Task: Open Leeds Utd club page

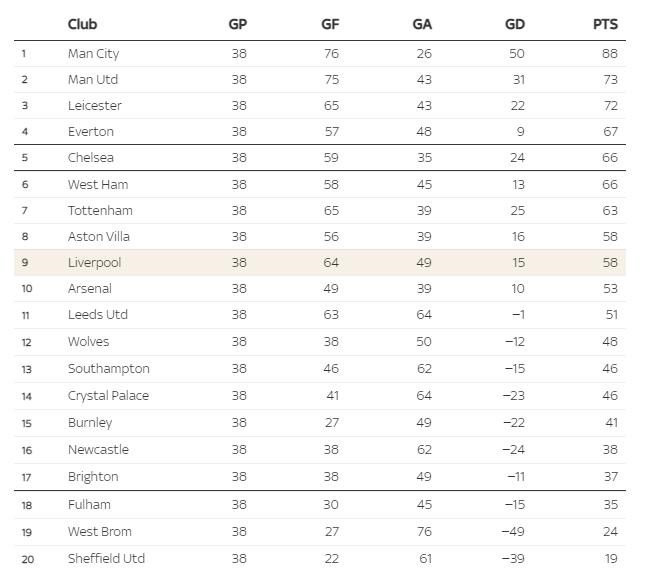Action: pyautogui.click(x=98, y=314)
